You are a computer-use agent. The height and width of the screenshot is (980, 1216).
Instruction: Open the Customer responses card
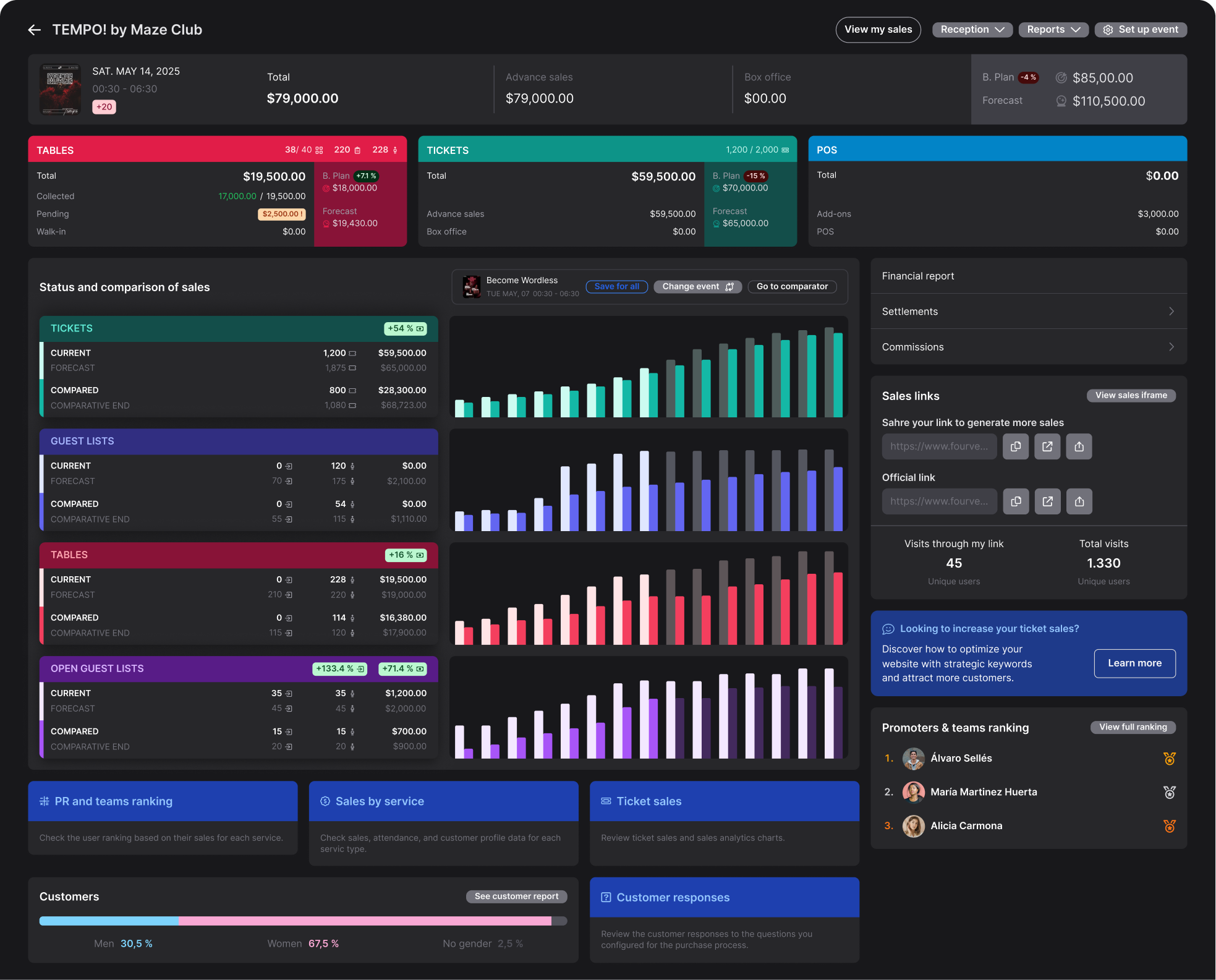coord(724,920)
